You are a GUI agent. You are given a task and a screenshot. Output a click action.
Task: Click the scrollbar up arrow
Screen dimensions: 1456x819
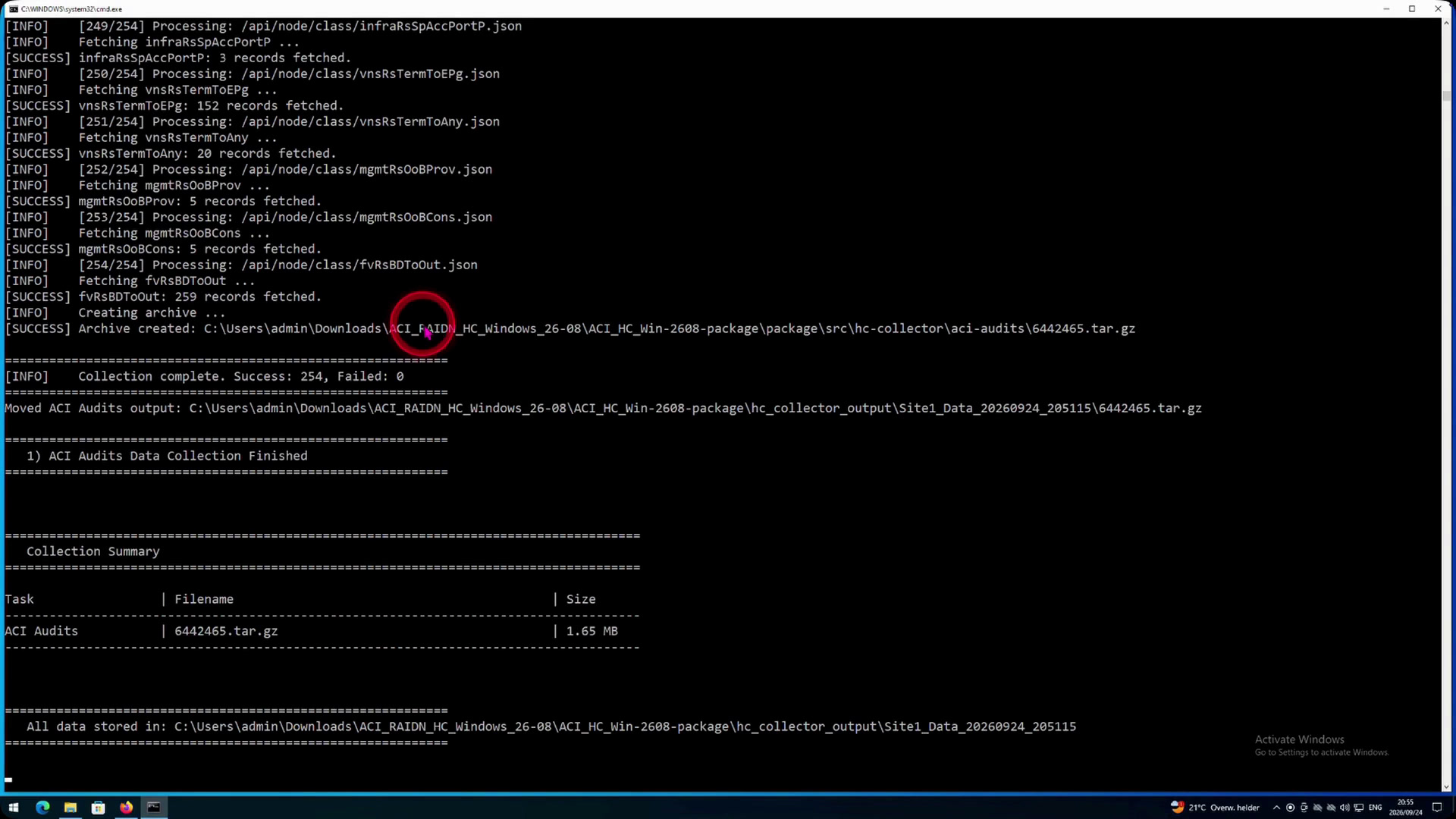[1447, 24]
